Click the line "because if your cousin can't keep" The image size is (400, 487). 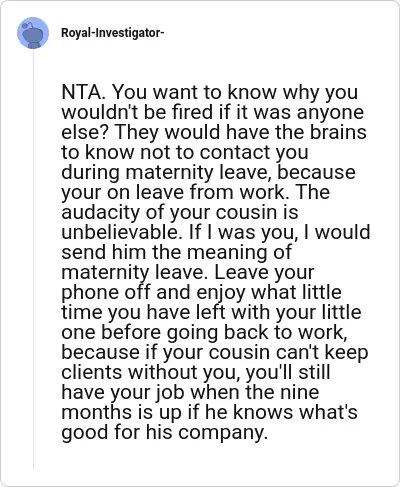[x=215, y=352]
